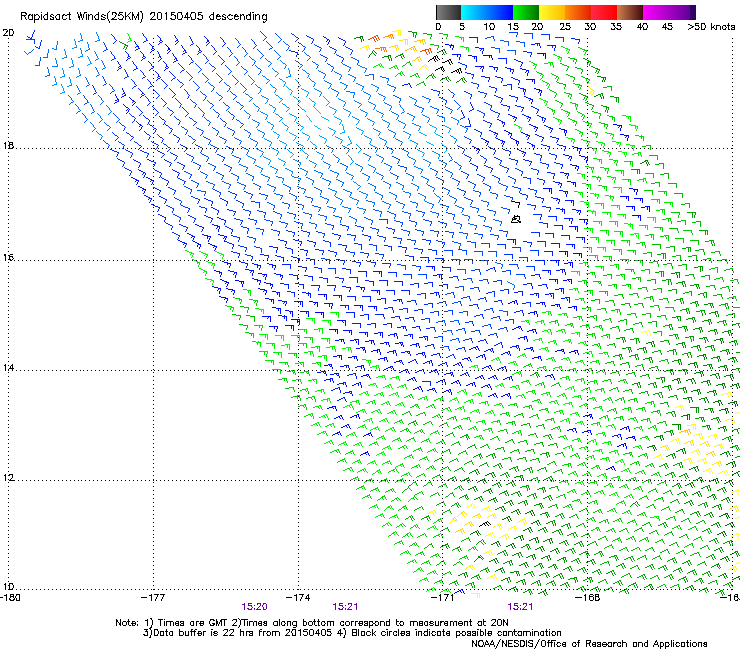
Task: Click the latitude label 14
Action: pos(8,367)
